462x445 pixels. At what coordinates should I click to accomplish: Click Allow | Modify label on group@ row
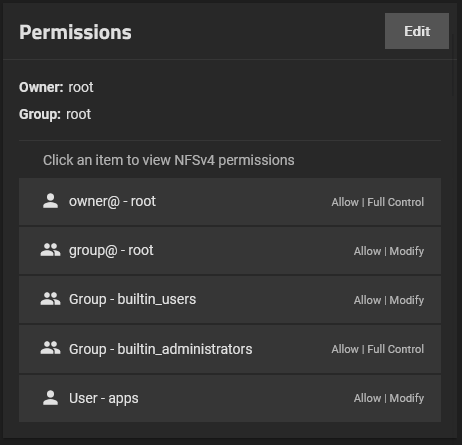point(389,251)
